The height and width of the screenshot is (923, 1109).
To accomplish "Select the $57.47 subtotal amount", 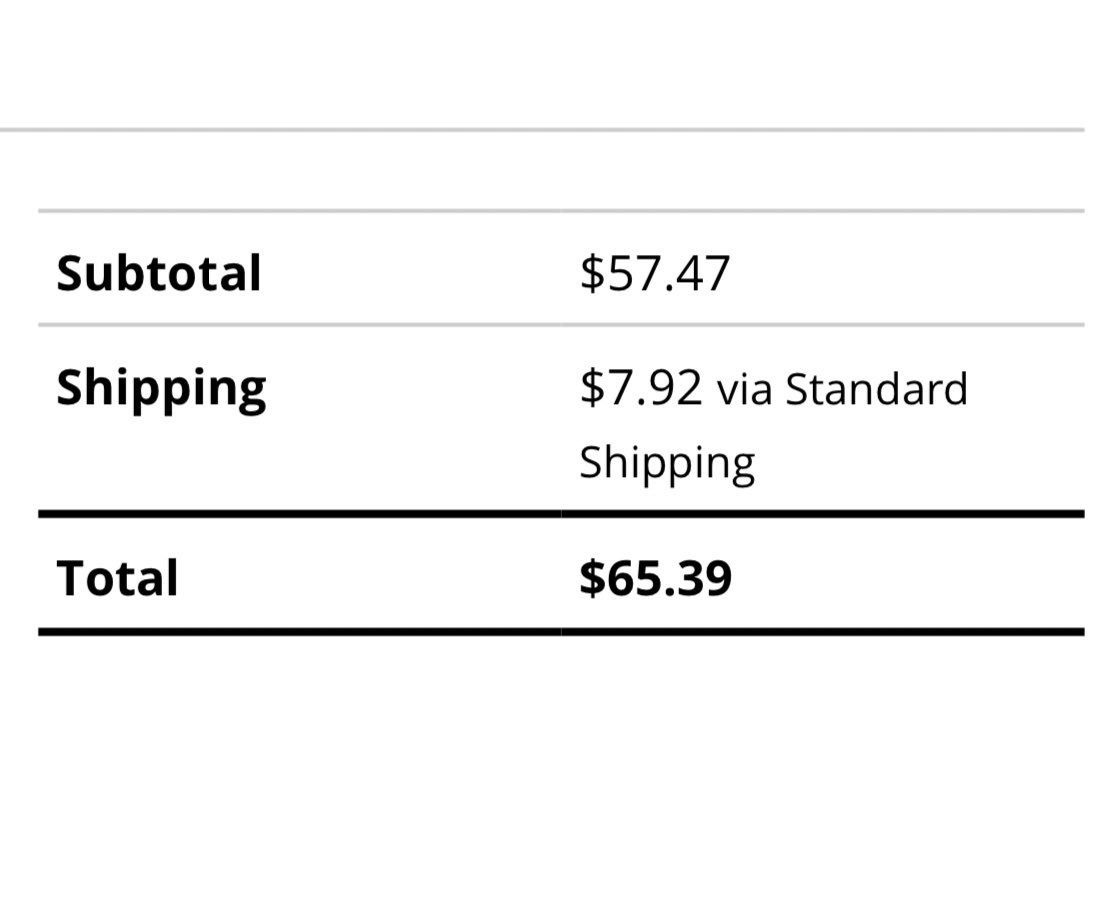I will (654, 274).
